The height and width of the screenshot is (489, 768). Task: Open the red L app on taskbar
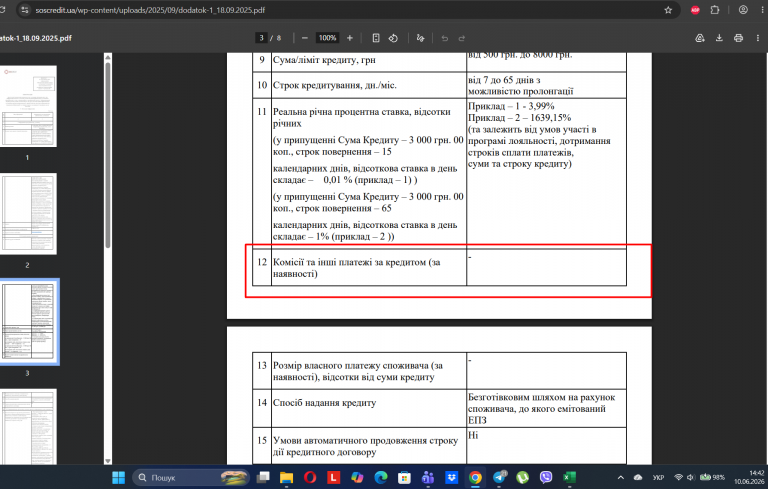[x=334, y=477]
